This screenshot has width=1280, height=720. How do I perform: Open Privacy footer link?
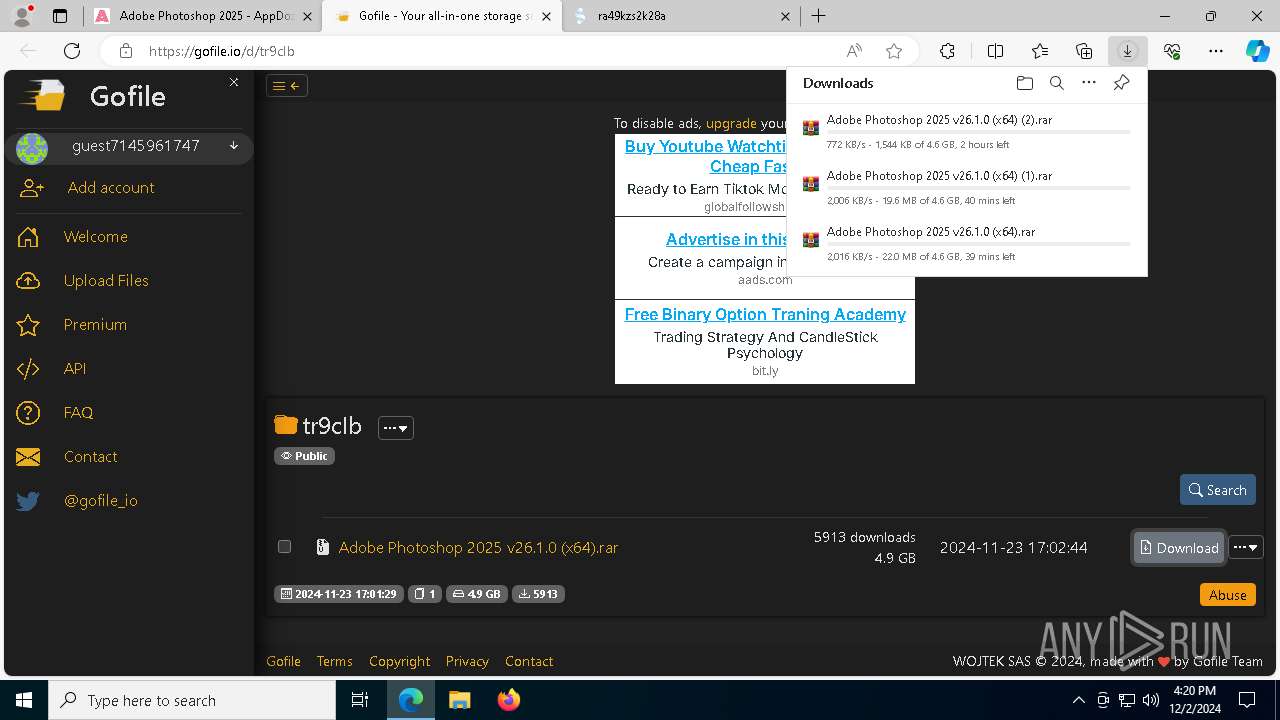(467, 661)
